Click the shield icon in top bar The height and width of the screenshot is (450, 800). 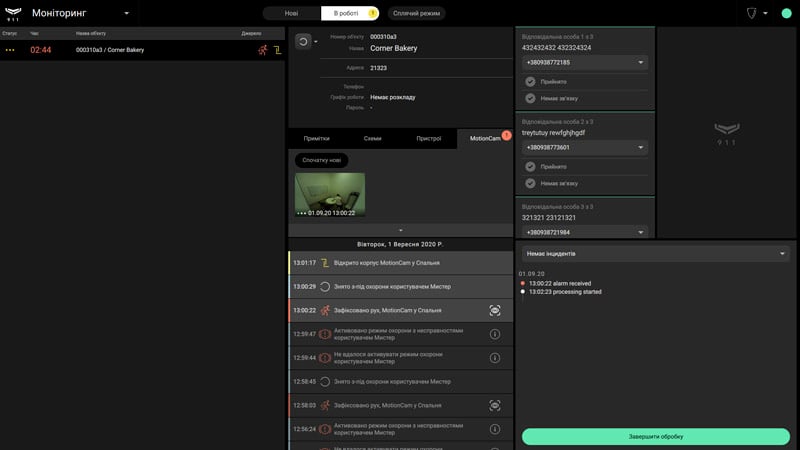coord(751,13)
